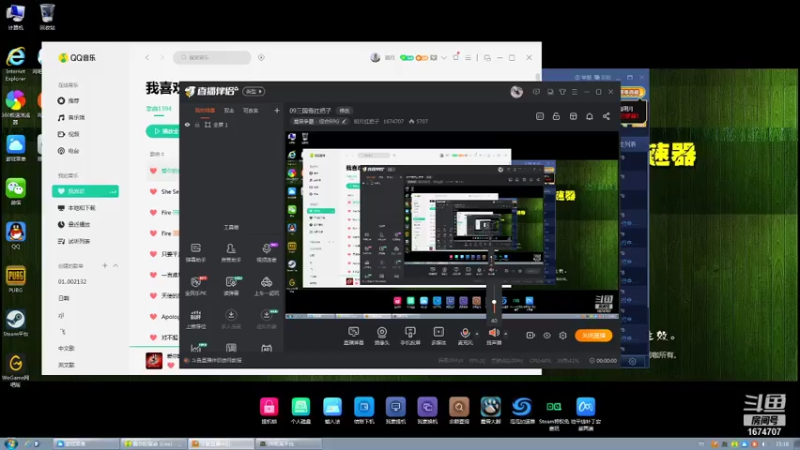Toggle visibility of the fullscreen 1 source
This screenshot has height=450, width=800.
coord(187,124)
